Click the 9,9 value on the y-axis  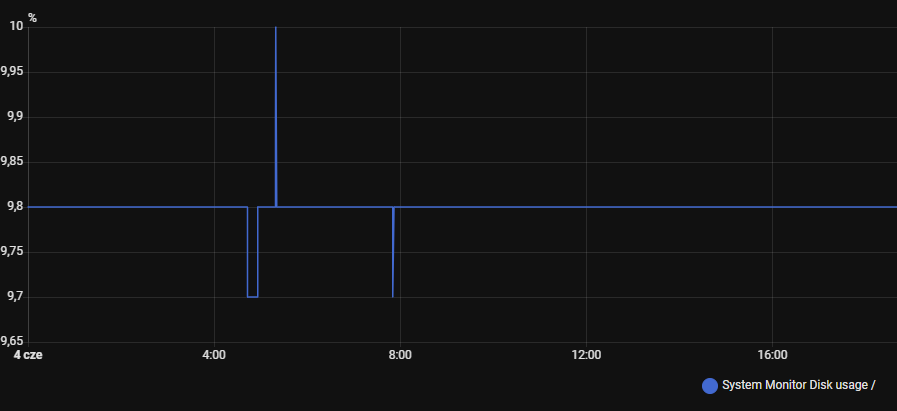click(15, 117)
